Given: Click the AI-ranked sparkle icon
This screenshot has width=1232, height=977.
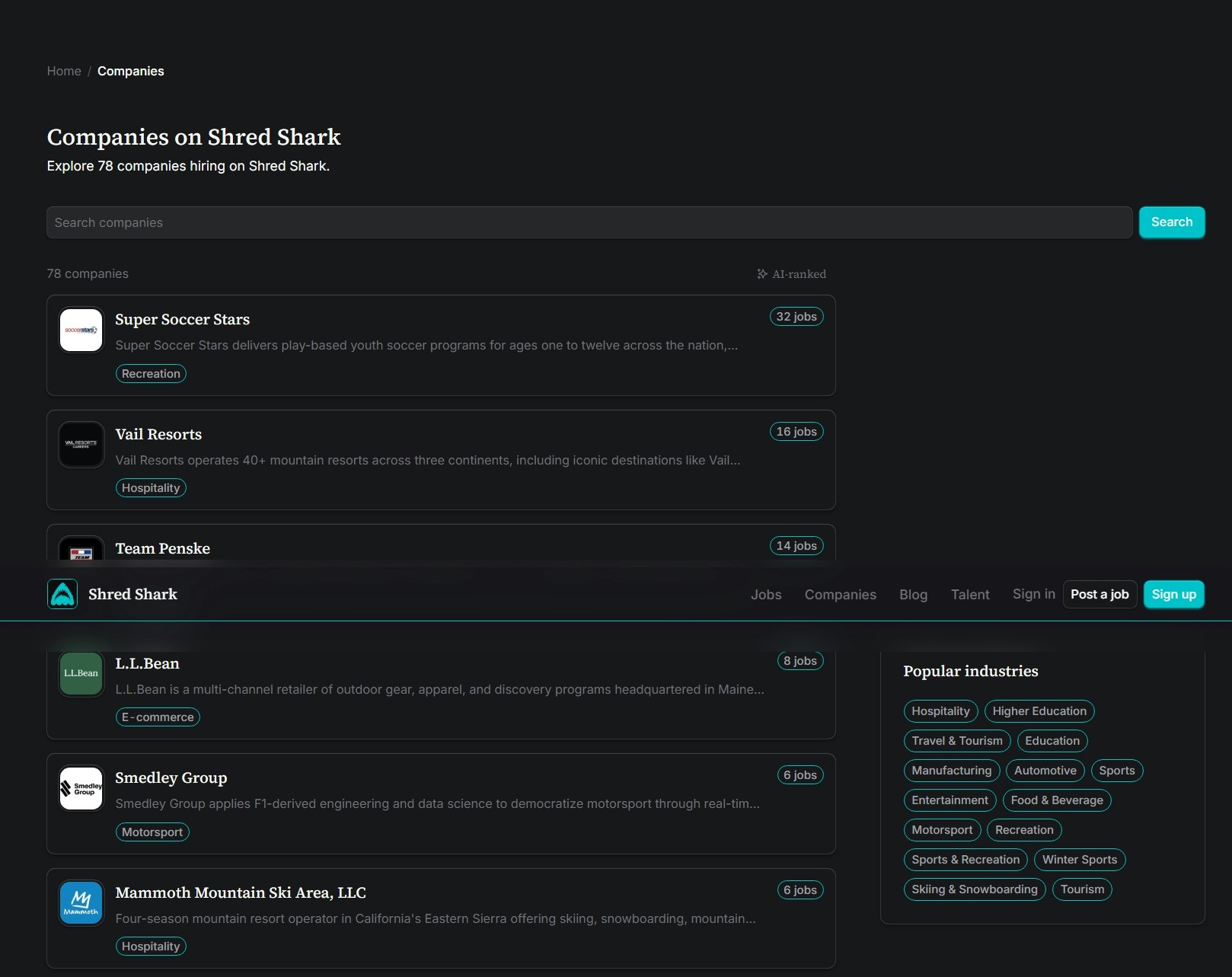Looking at the screenshot, I should (762, 274).
